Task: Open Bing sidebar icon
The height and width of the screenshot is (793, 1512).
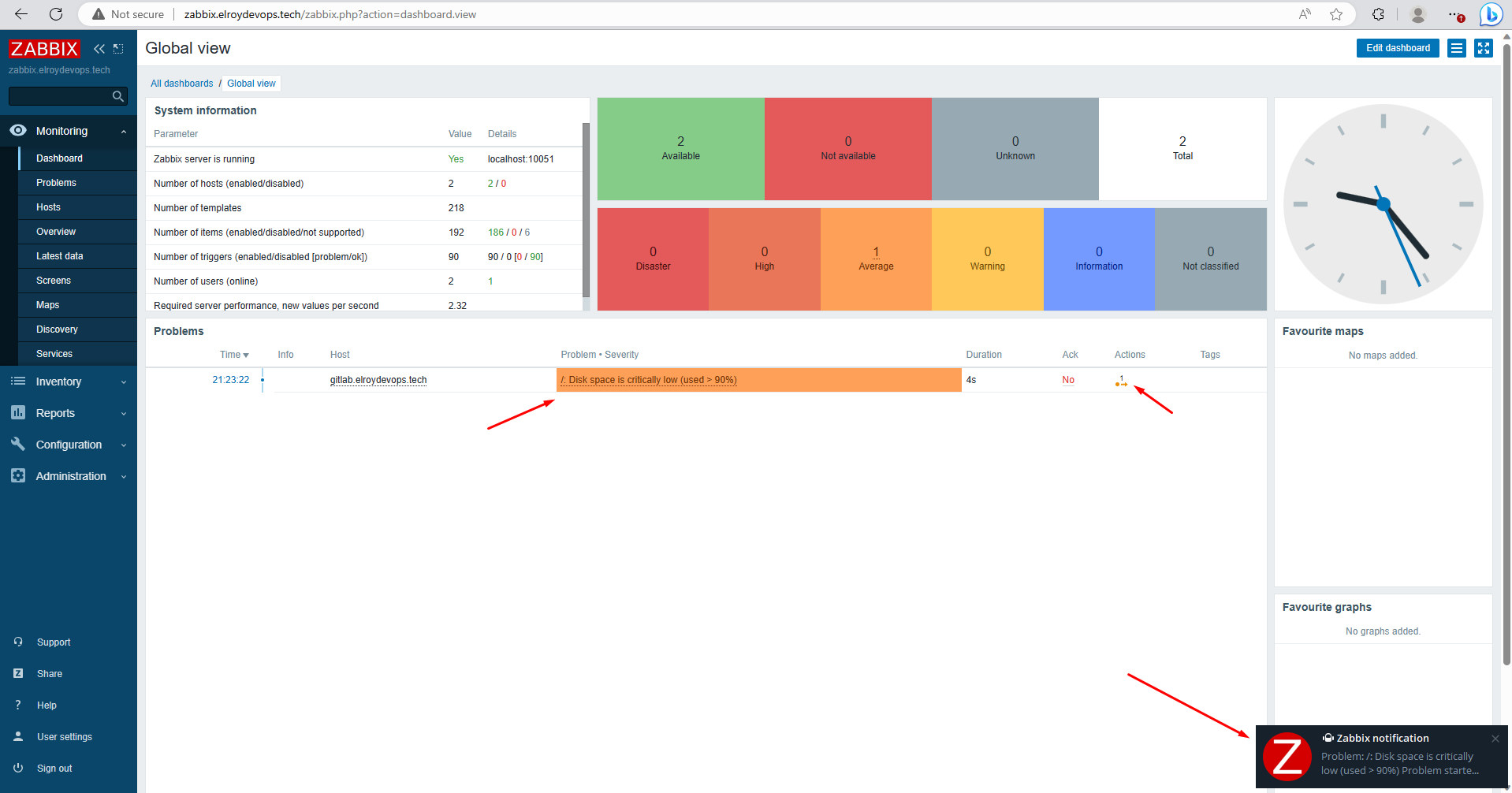Action: point(1491,14)
